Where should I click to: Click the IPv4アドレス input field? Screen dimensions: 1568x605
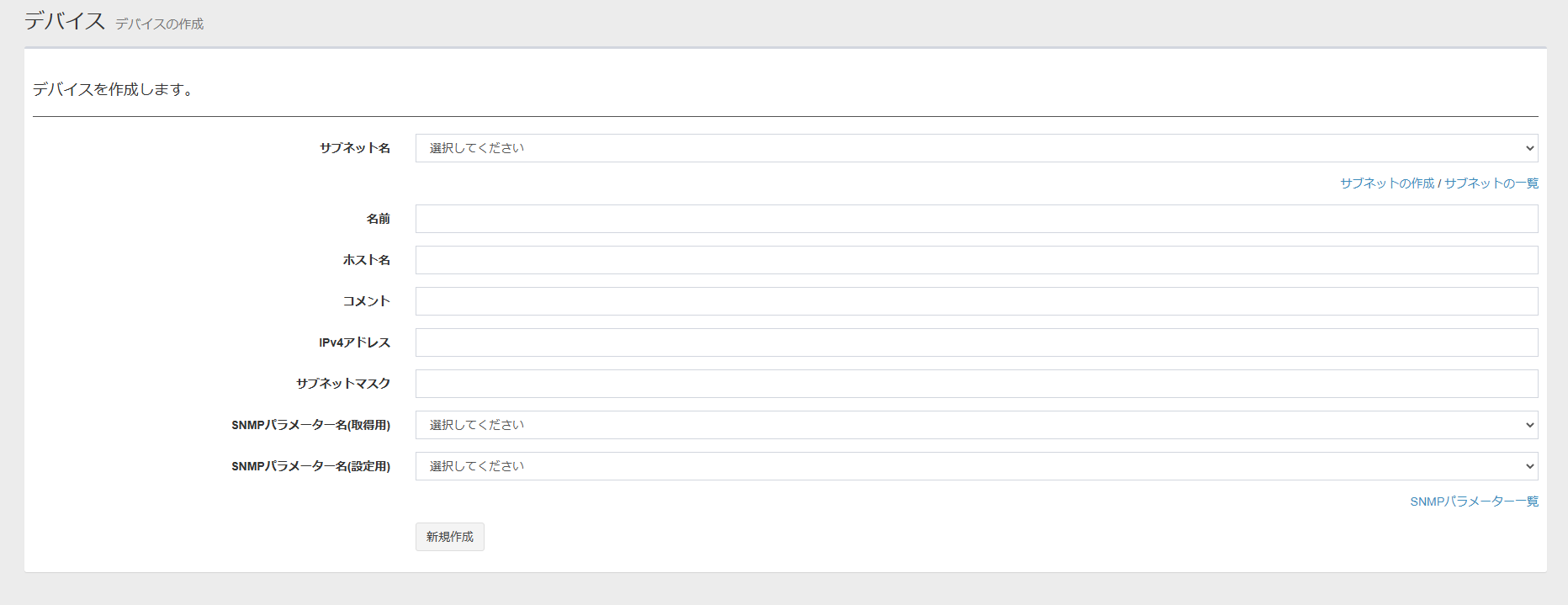click(976, 342)
